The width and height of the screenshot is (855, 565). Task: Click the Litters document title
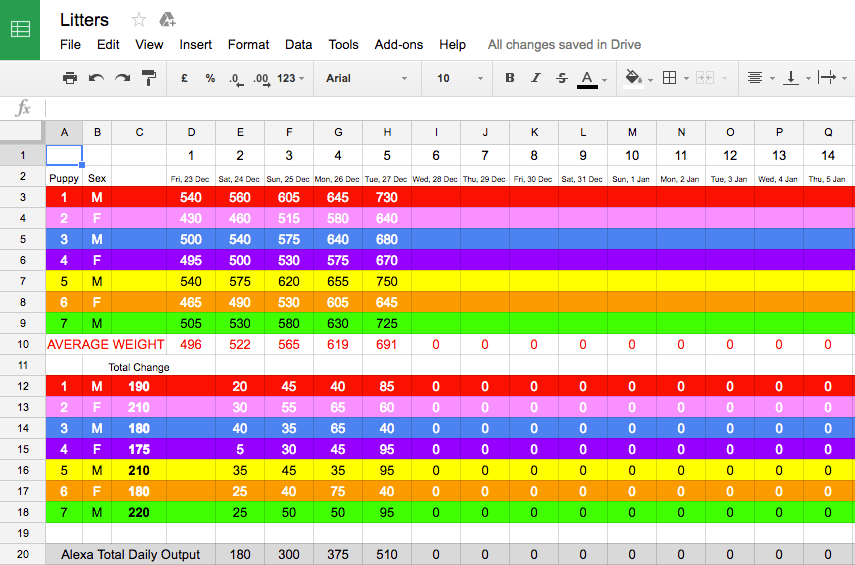(x=85, y=20)
